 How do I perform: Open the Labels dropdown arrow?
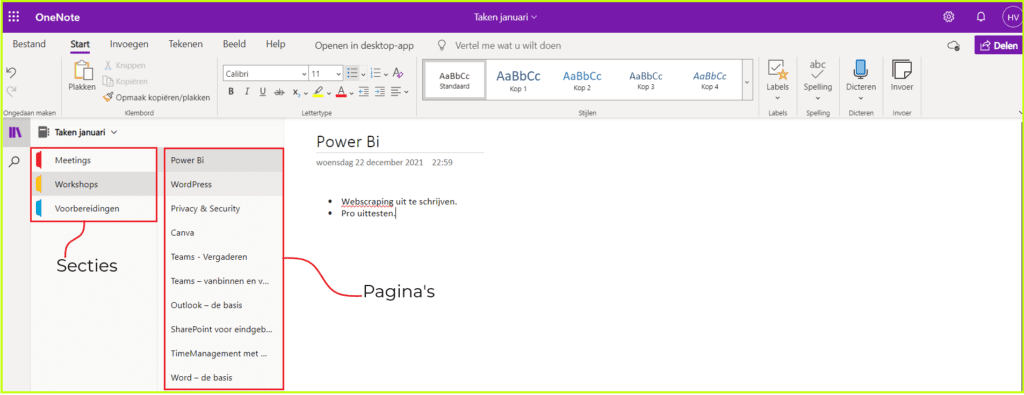778,98
